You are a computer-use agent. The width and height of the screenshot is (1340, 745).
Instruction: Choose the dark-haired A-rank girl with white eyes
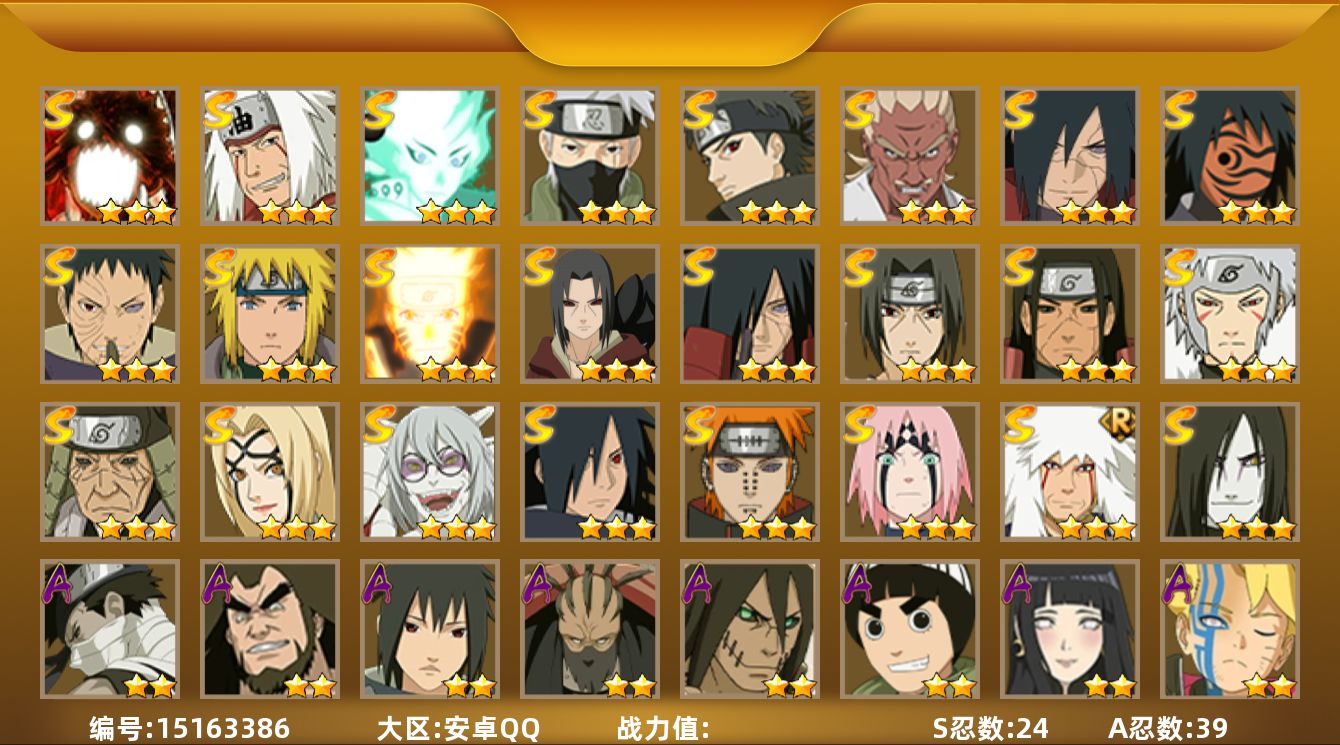[x=1070, y=629]
